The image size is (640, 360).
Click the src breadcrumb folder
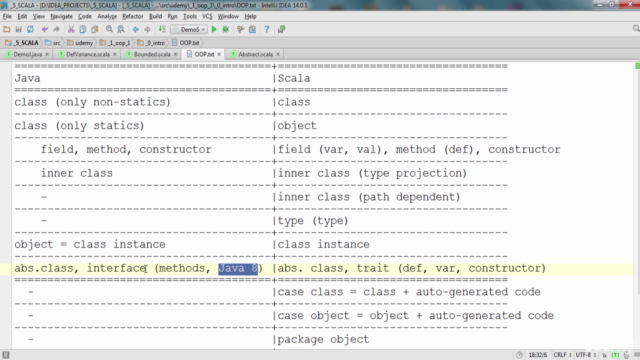pyautogui.click(x=53, y=43)
